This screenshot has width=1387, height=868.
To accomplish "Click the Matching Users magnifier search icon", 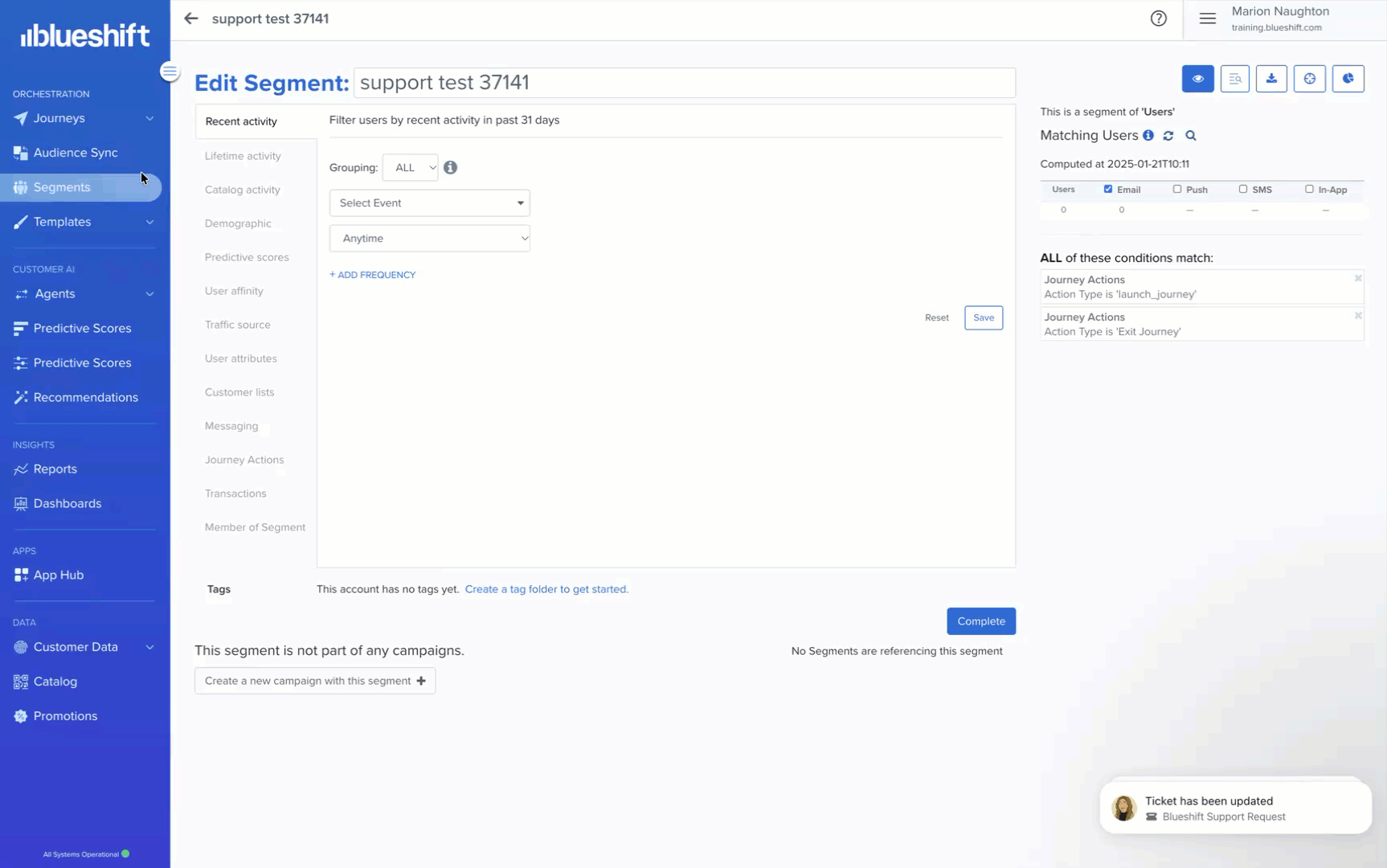I will pyautogui.click(x=1190, y=136).
